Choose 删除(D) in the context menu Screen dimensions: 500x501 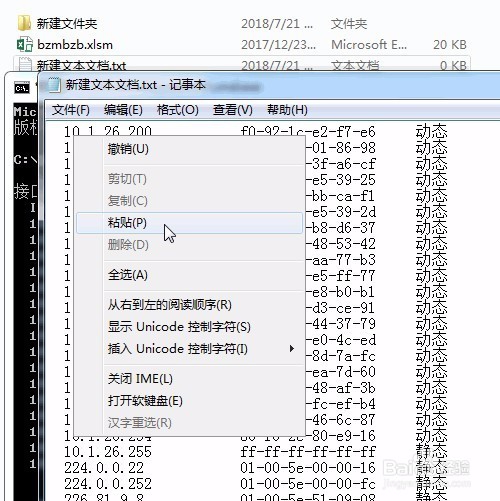pos(189,245)
